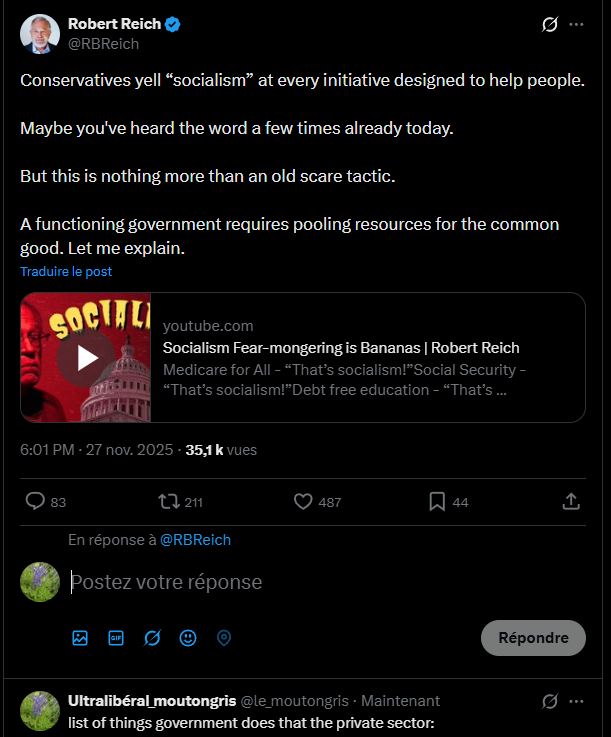Click the Grok icon on Robert Reich's post
The height and width of the screenshot is (737, 611).
pyautogui.click(x=549, y=25)
